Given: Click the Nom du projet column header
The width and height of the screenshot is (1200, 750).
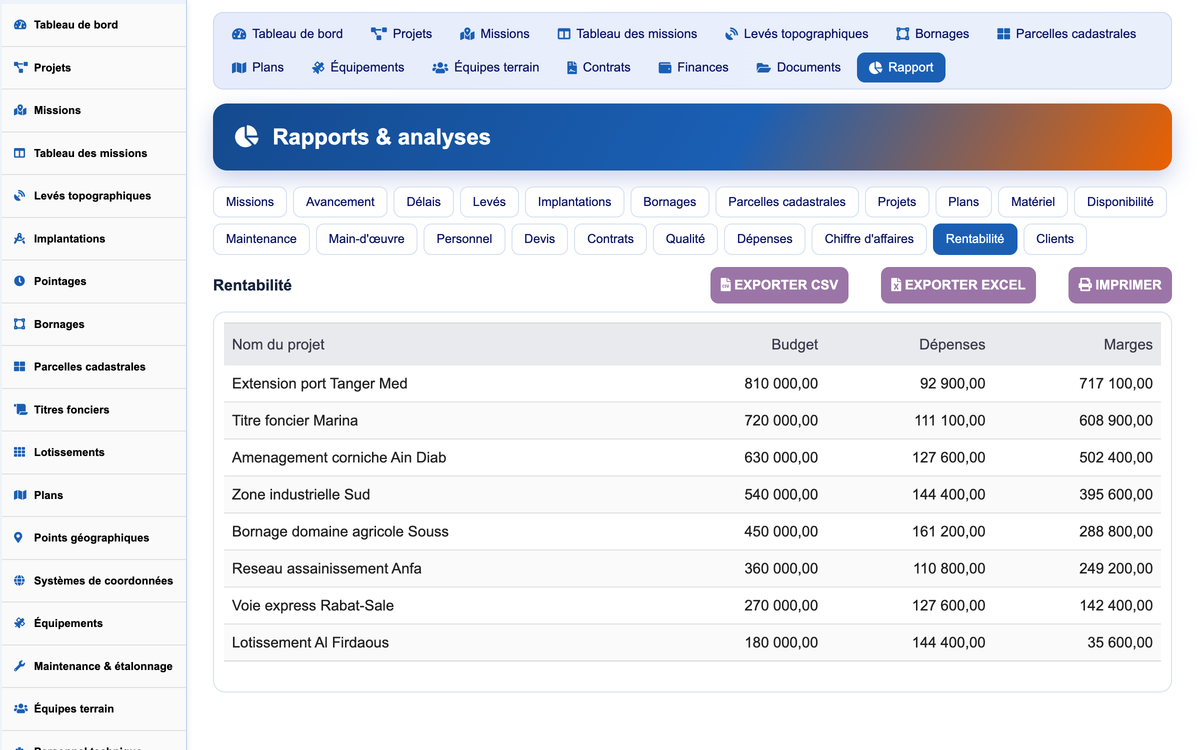Looking at the screenshot, I should point(278,344).
